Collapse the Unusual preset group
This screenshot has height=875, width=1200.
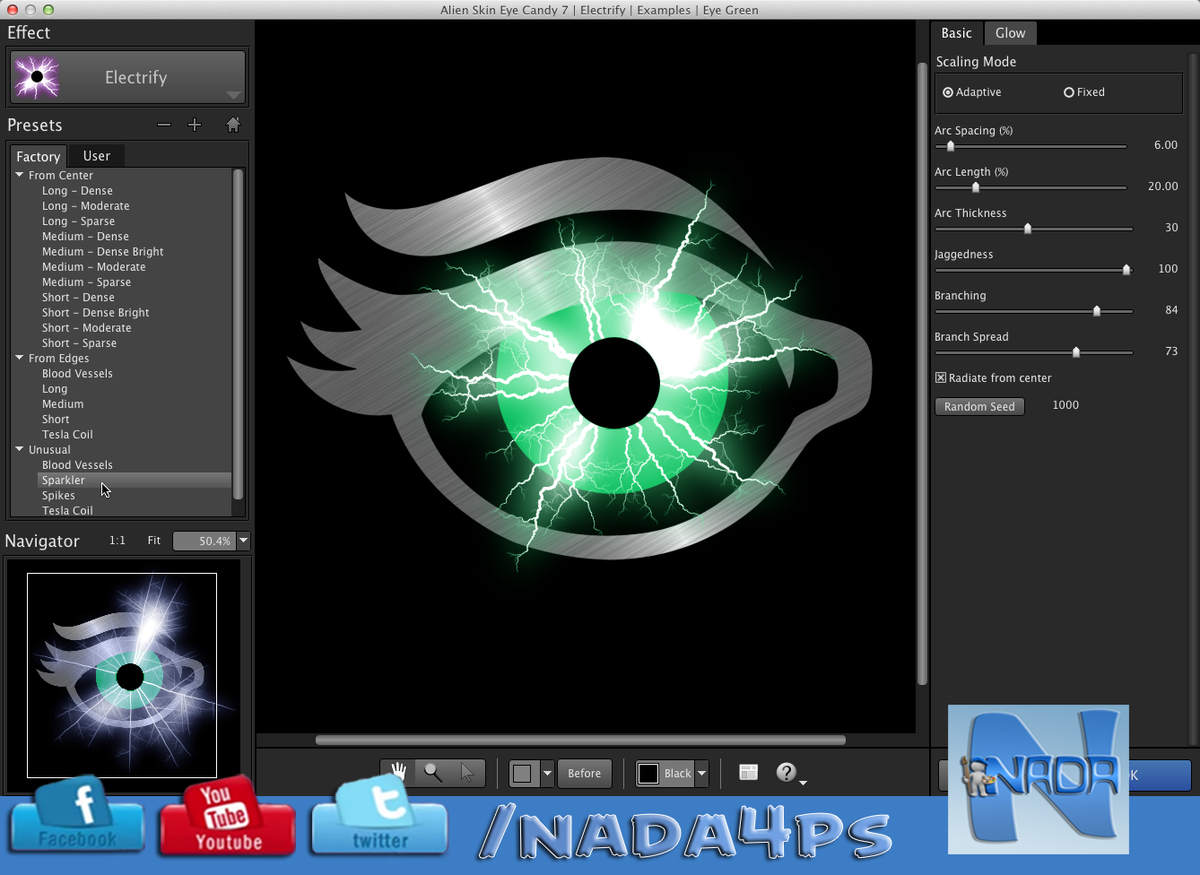[19, 450]
